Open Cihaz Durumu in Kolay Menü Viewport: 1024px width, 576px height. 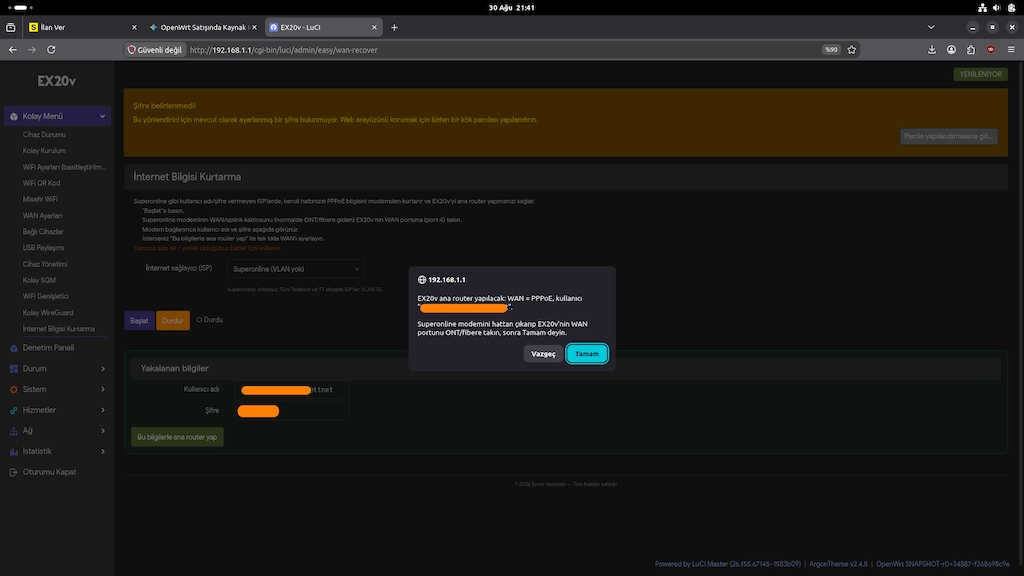[x=44, y=135]
